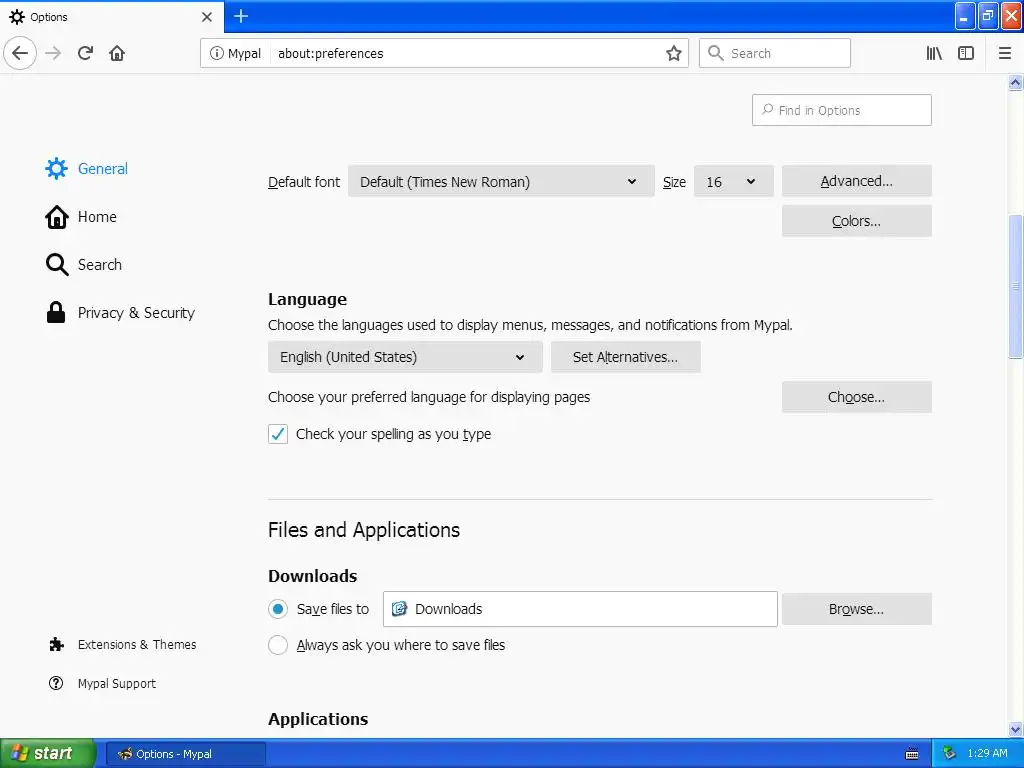
Task: Bookmark this page with the star icon
Action: point(674,53)
